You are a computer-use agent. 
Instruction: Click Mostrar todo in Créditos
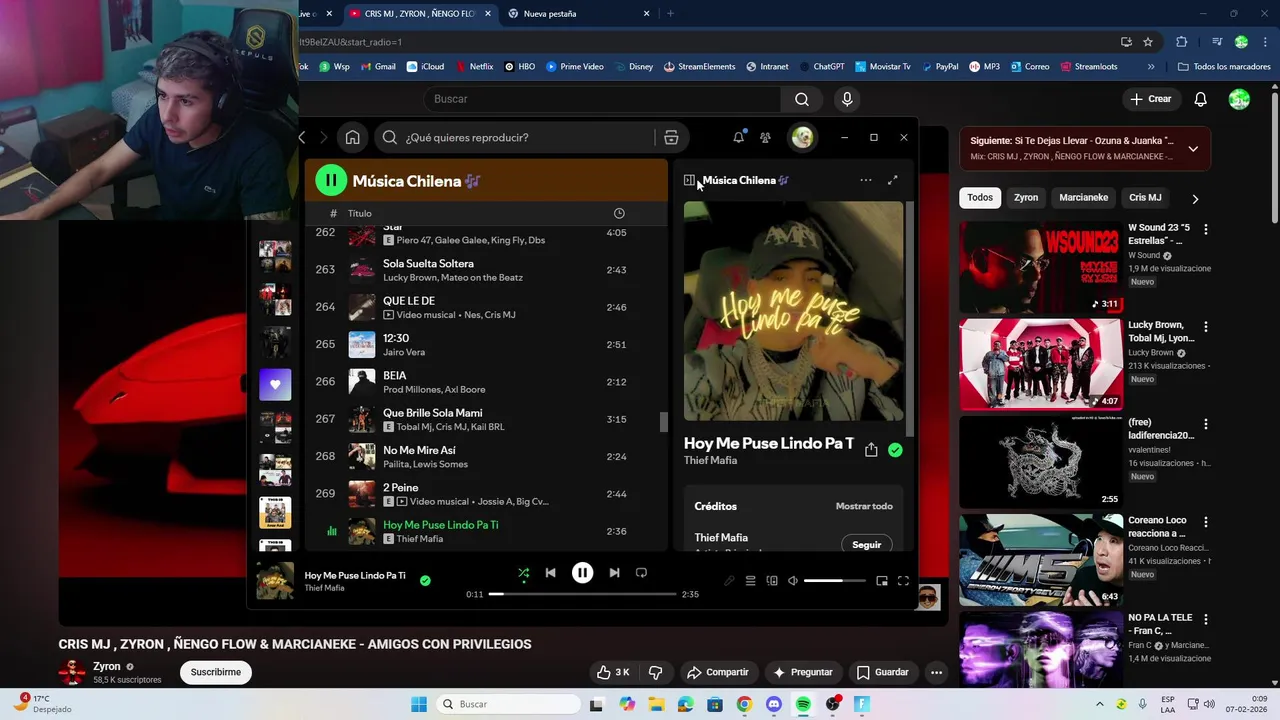tap(864, 506)
